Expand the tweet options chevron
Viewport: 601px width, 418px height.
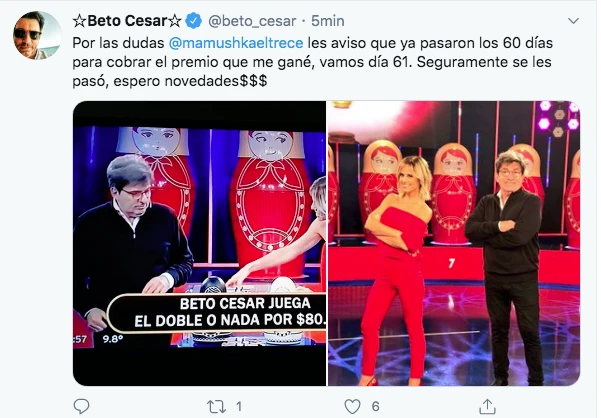(x=573, y=21)
